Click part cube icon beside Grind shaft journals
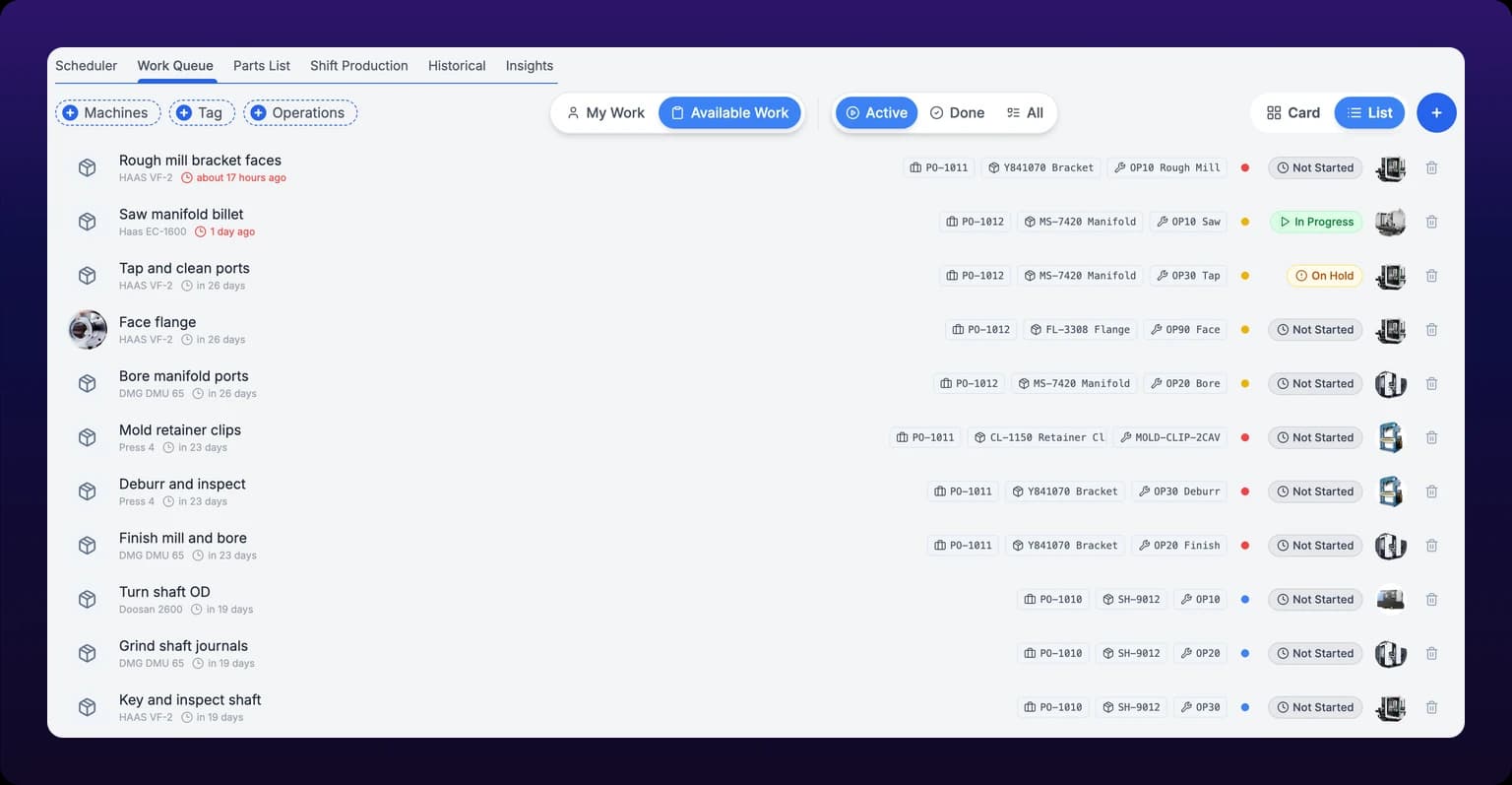Image resolution: width=1512 pixels, height=785 pixels. click(88, 653)
